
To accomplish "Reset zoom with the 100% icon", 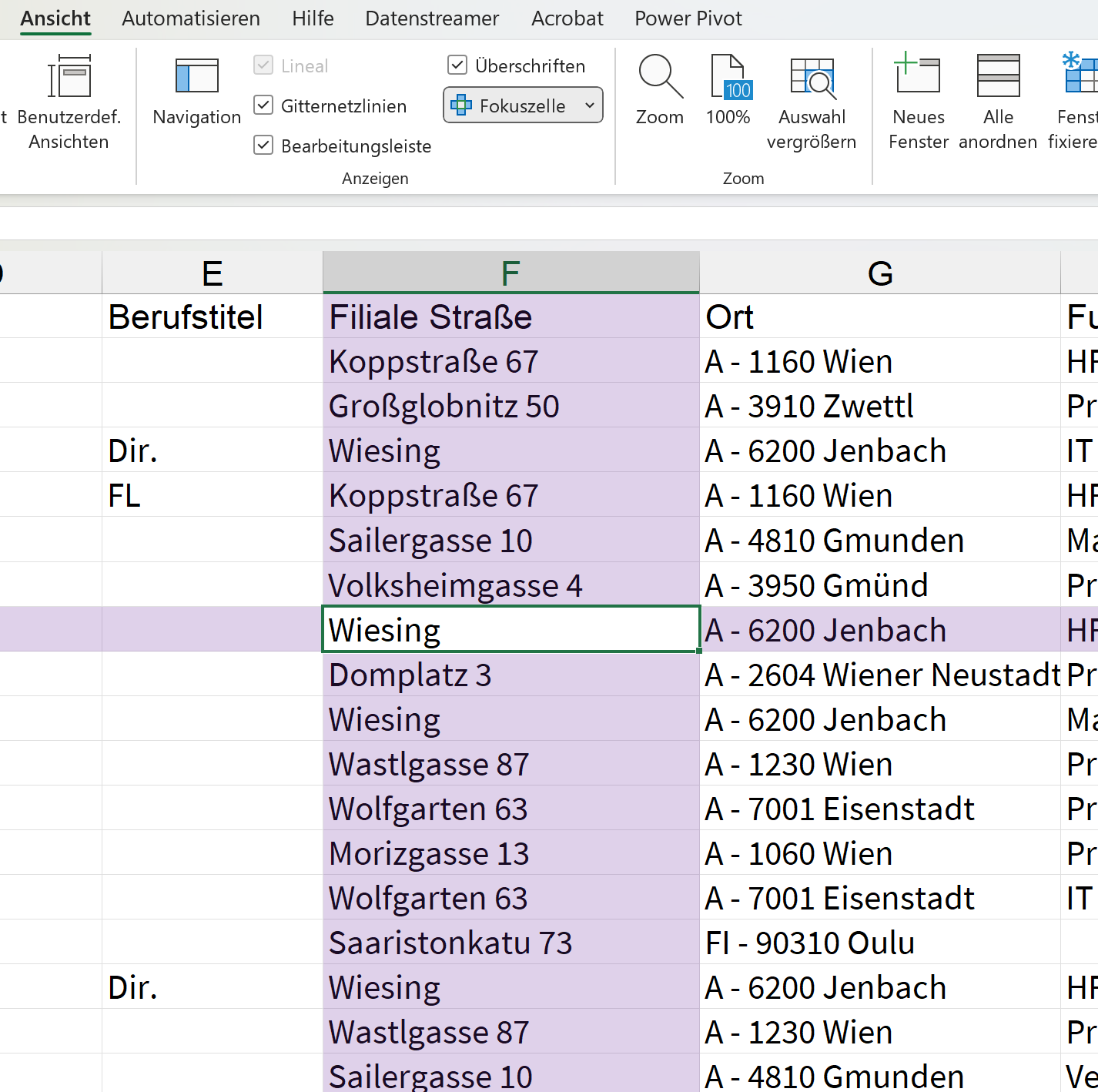I will 728,77.
